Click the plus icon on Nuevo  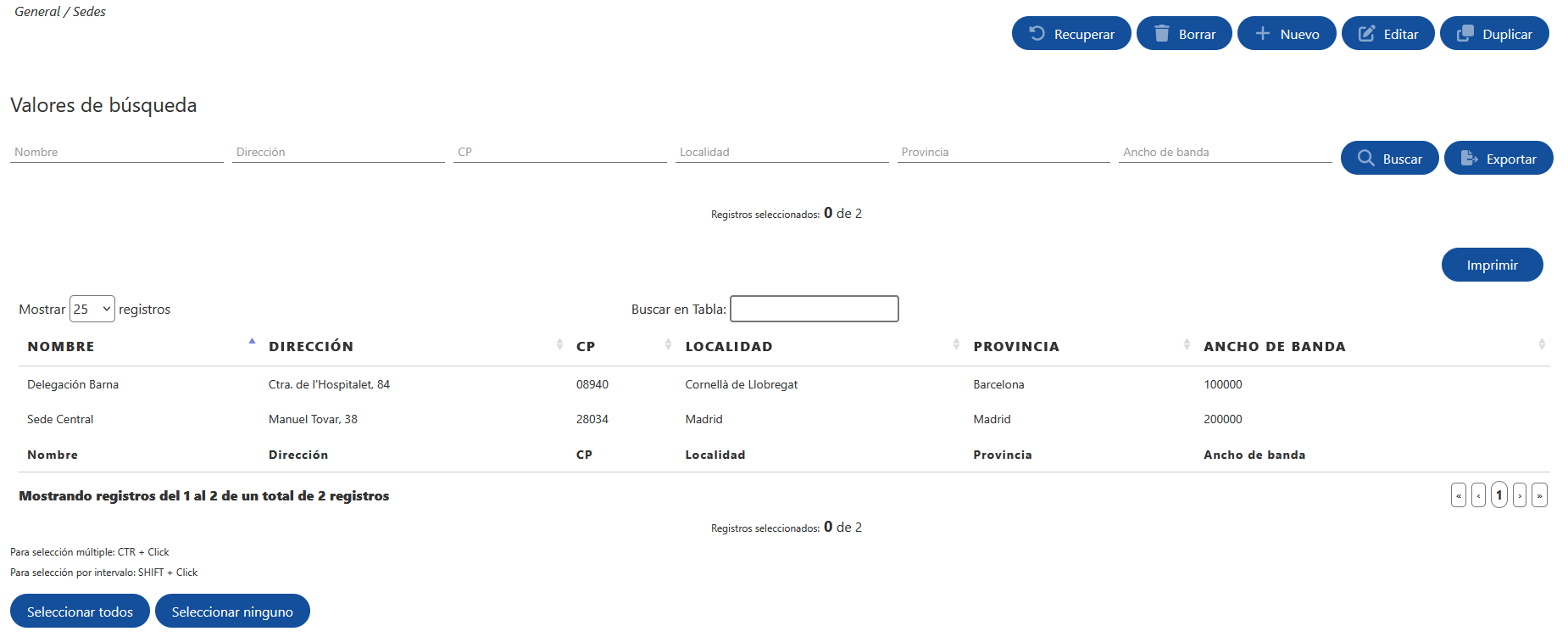1263,33
